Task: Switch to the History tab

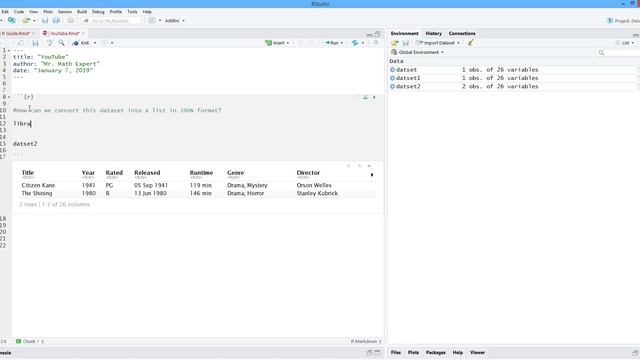Action: point(433,33)
